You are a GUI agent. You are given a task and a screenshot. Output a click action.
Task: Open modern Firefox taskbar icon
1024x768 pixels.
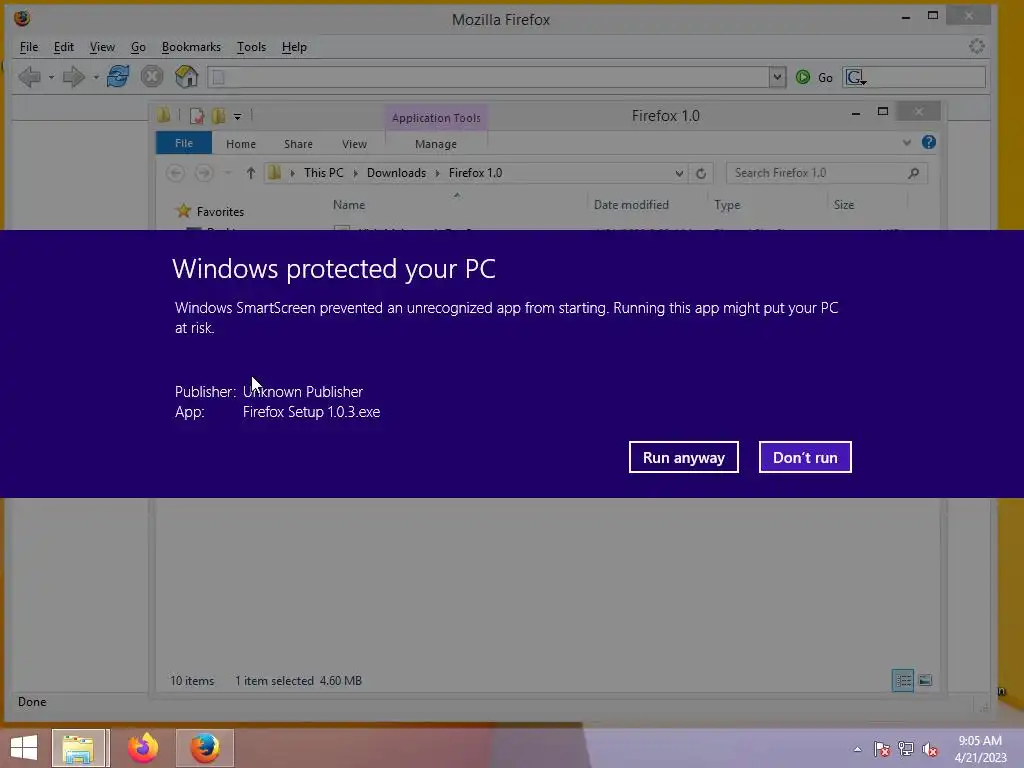coord(143,748)
